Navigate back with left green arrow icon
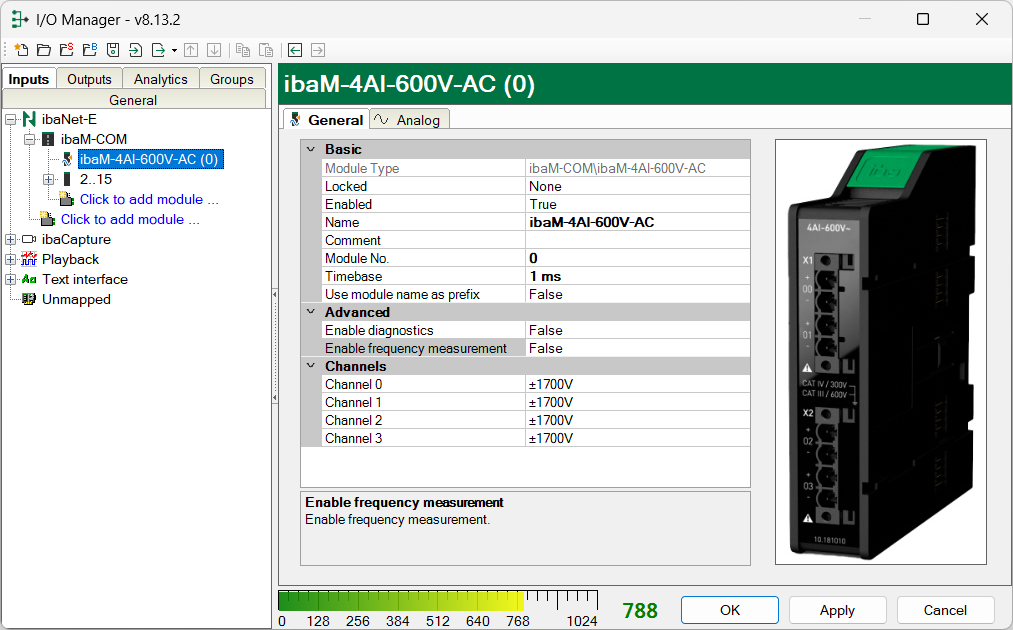Viewport: 1013px width, 630px height. coord(295,50)
